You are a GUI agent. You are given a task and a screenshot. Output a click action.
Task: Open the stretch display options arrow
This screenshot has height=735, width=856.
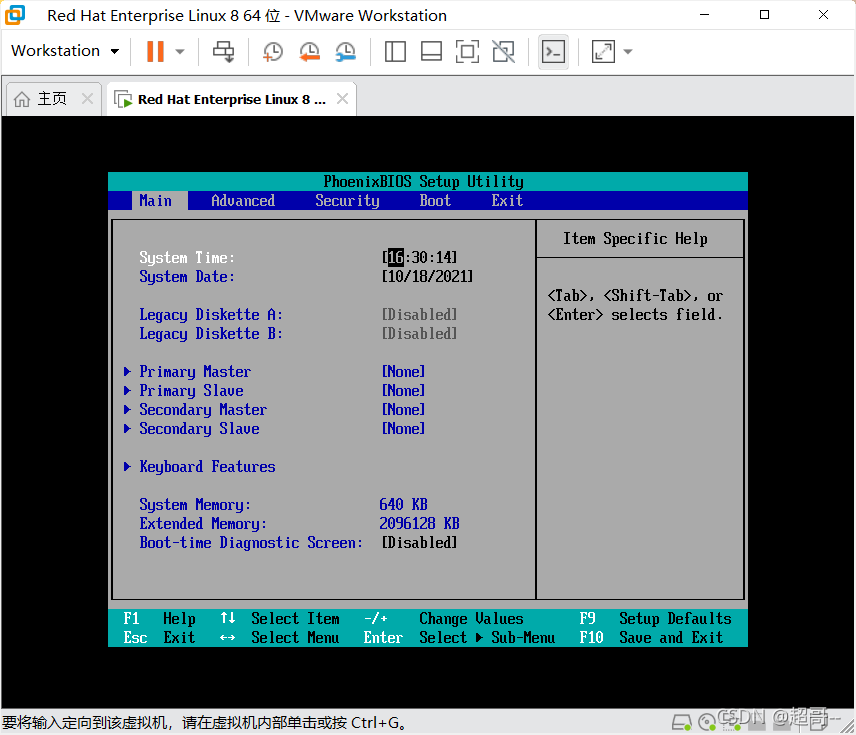click(628, 52)
